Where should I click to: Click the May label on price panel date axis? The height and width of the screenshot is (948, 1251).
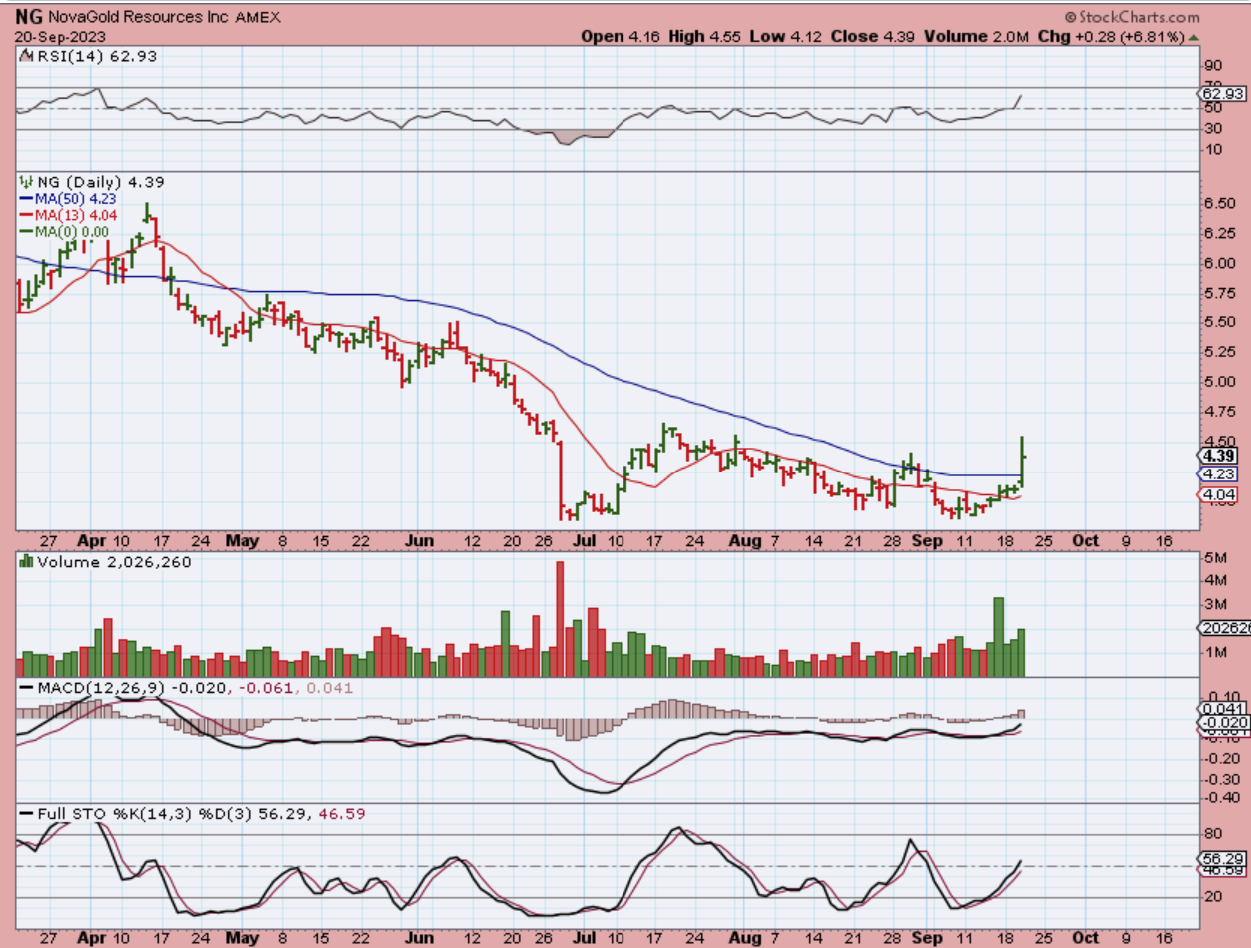[242, 541]
